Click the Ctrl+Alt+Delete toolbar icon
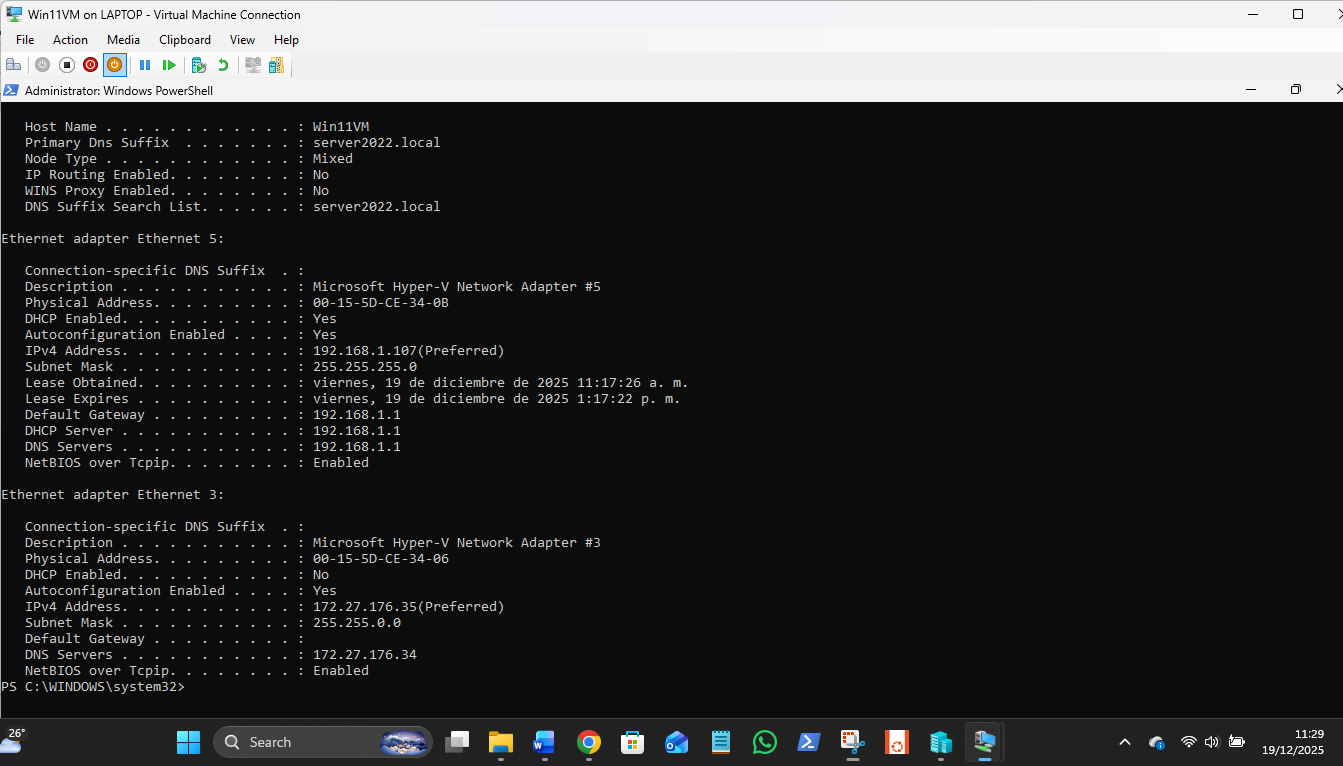 click(x=14, y=65)
